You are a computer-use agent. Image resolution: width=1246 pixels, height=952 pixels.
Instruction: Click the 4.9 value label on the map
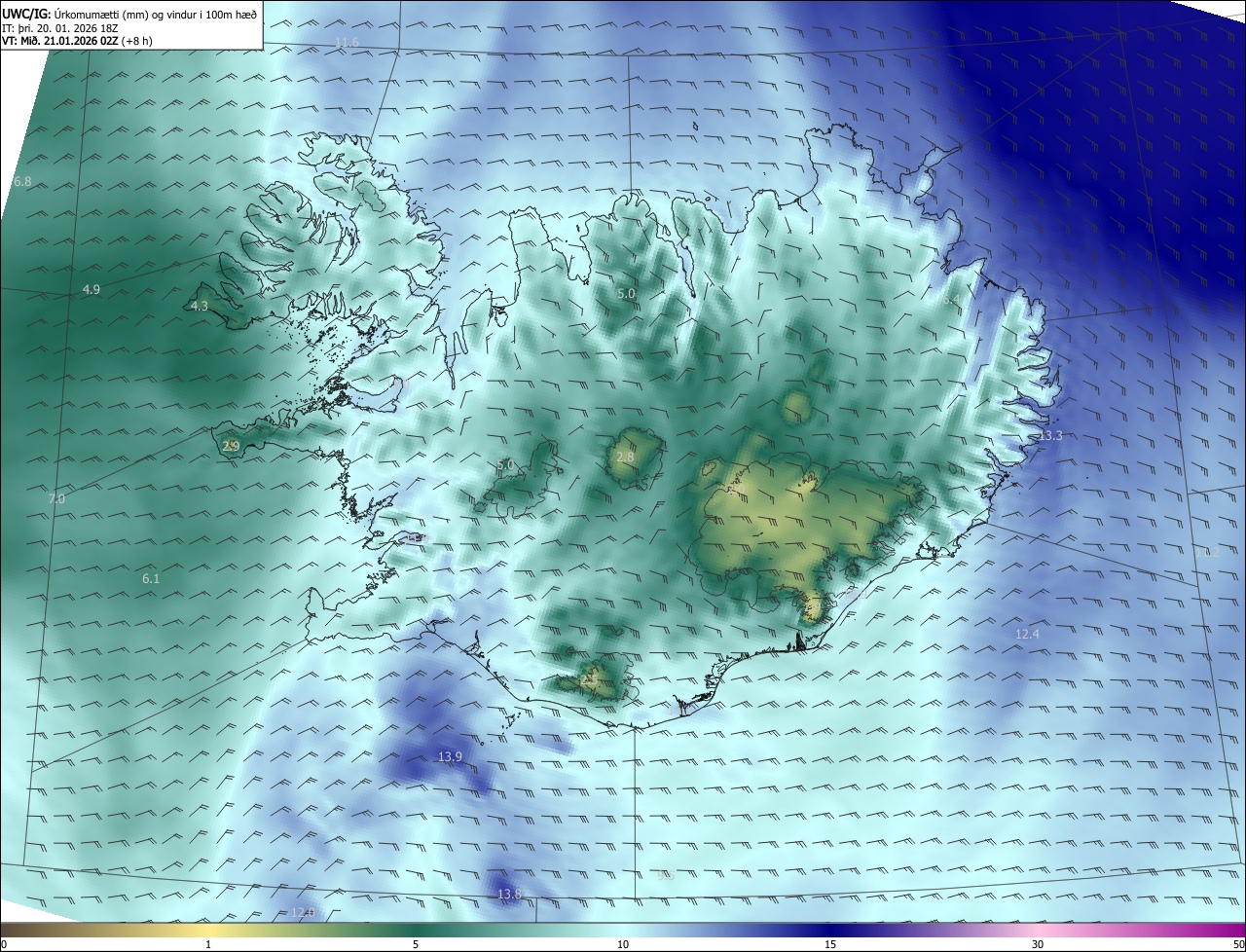[92, 290]
